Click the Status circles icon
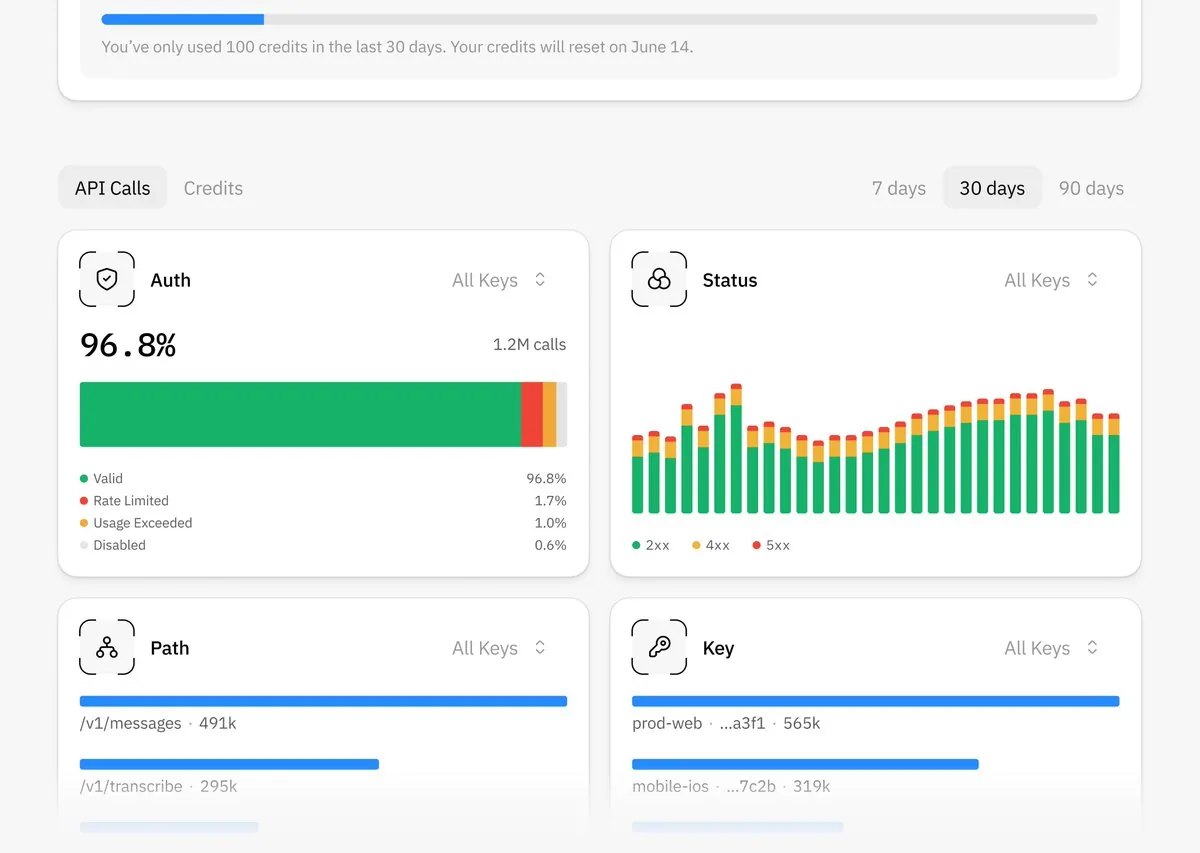The width and height of the screenshot is (1200, 853). click(x=659, y=280)
